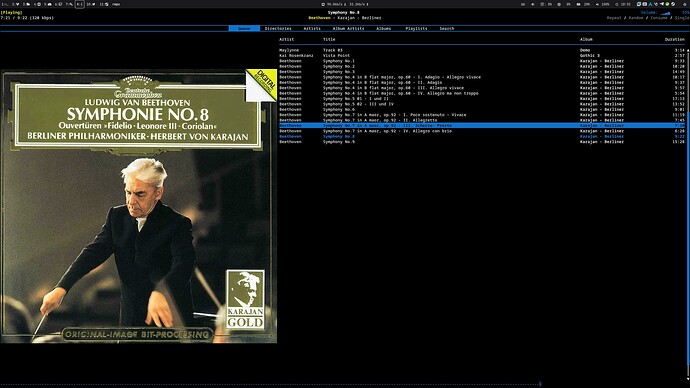The height and width of the screenshot is (388, 690).
Task: Click 'Gothic 3' album cell
Action: pyautogui.click(x=589, y=55)
